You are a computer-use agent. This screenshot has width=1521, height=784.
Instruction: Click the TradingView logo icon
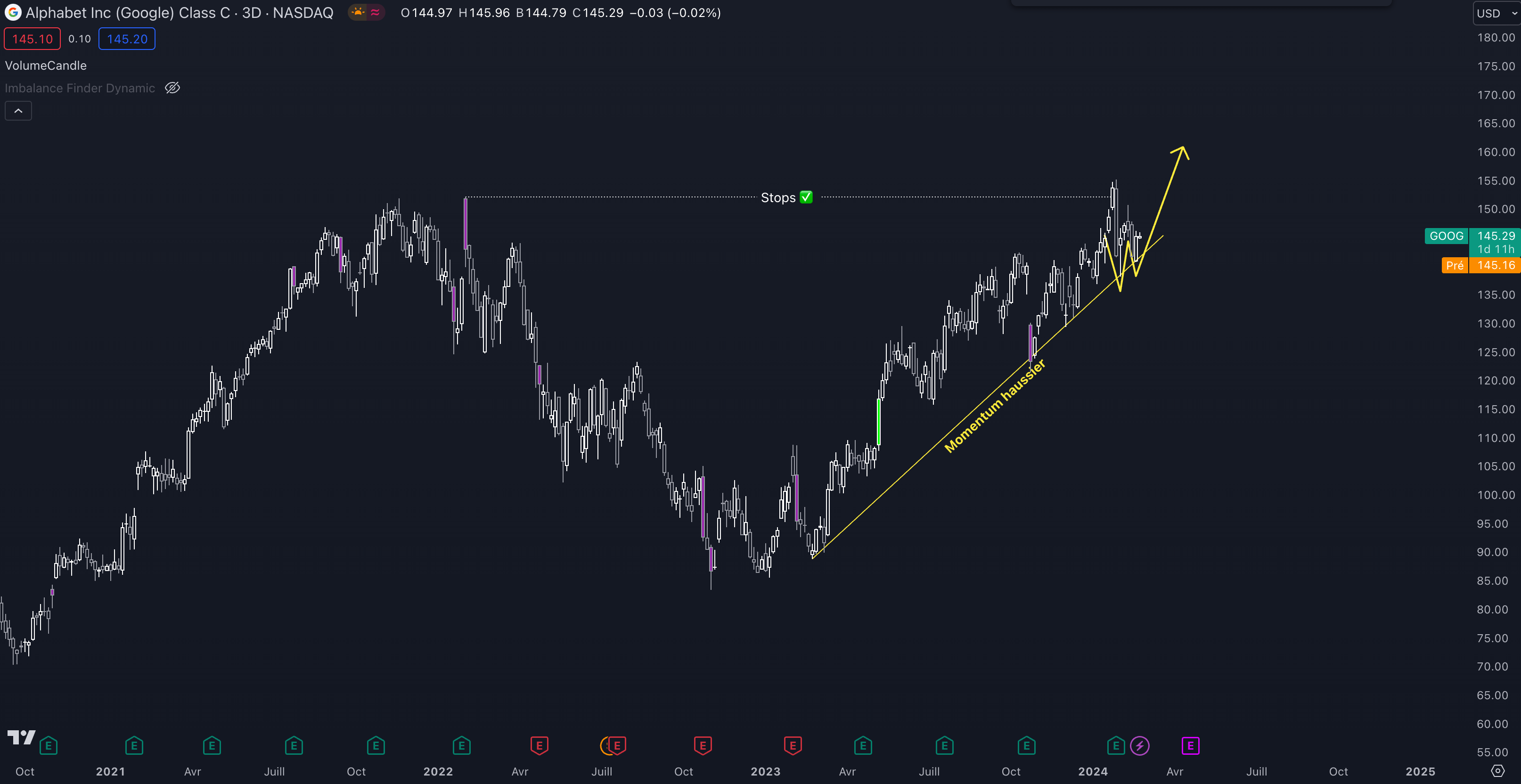[x=21, y=737]
